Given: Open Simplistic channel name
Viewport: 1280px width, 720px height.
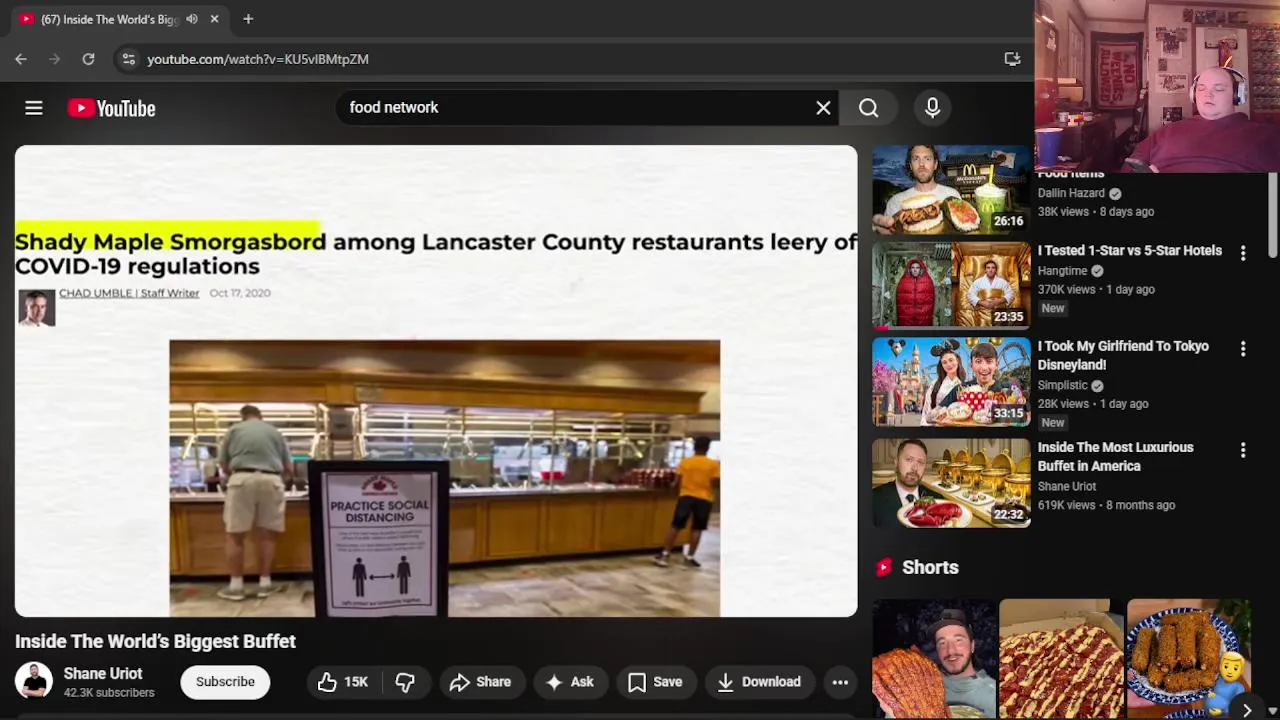Looking at the screenshot, I should click(x=1062, y=385).
